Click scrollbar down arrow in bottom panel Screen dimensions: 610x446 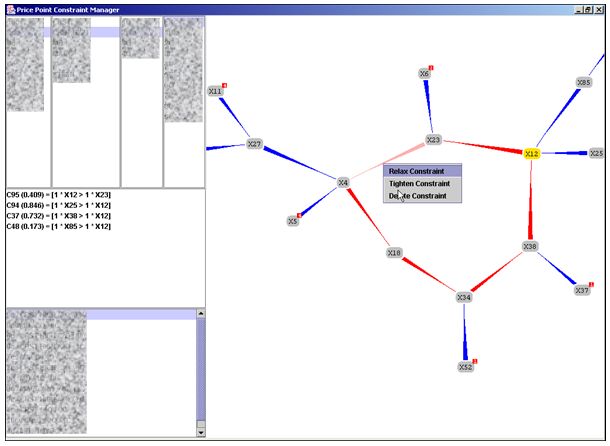click(x=200, y=432)
